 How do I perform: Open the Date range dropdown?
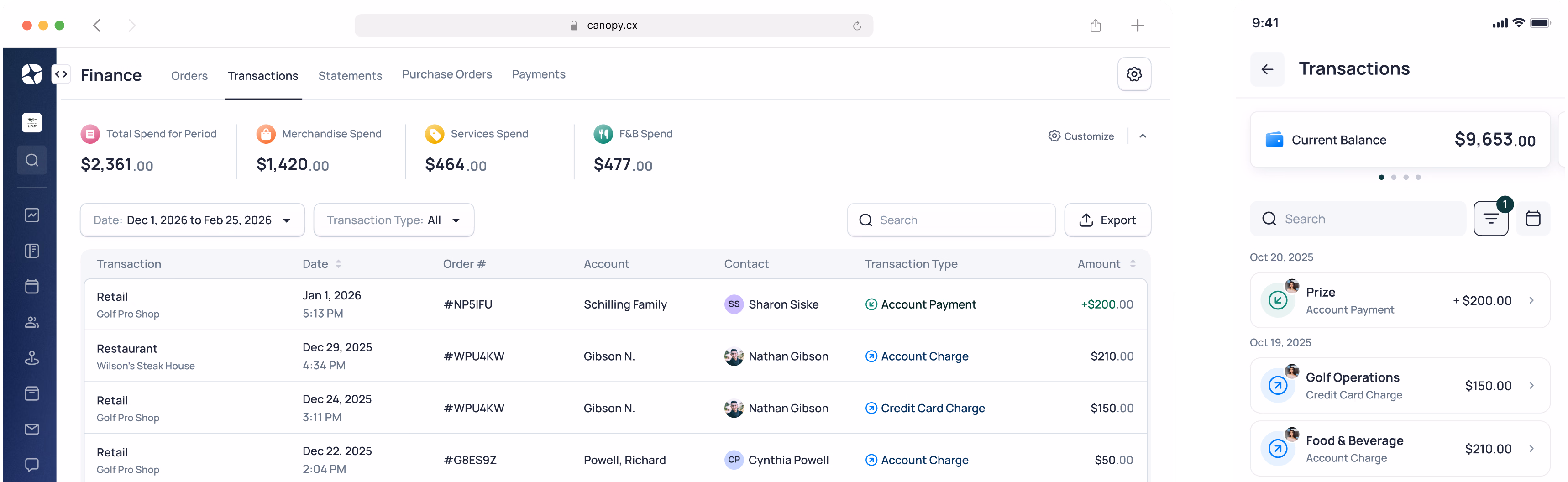coord(192,220)
